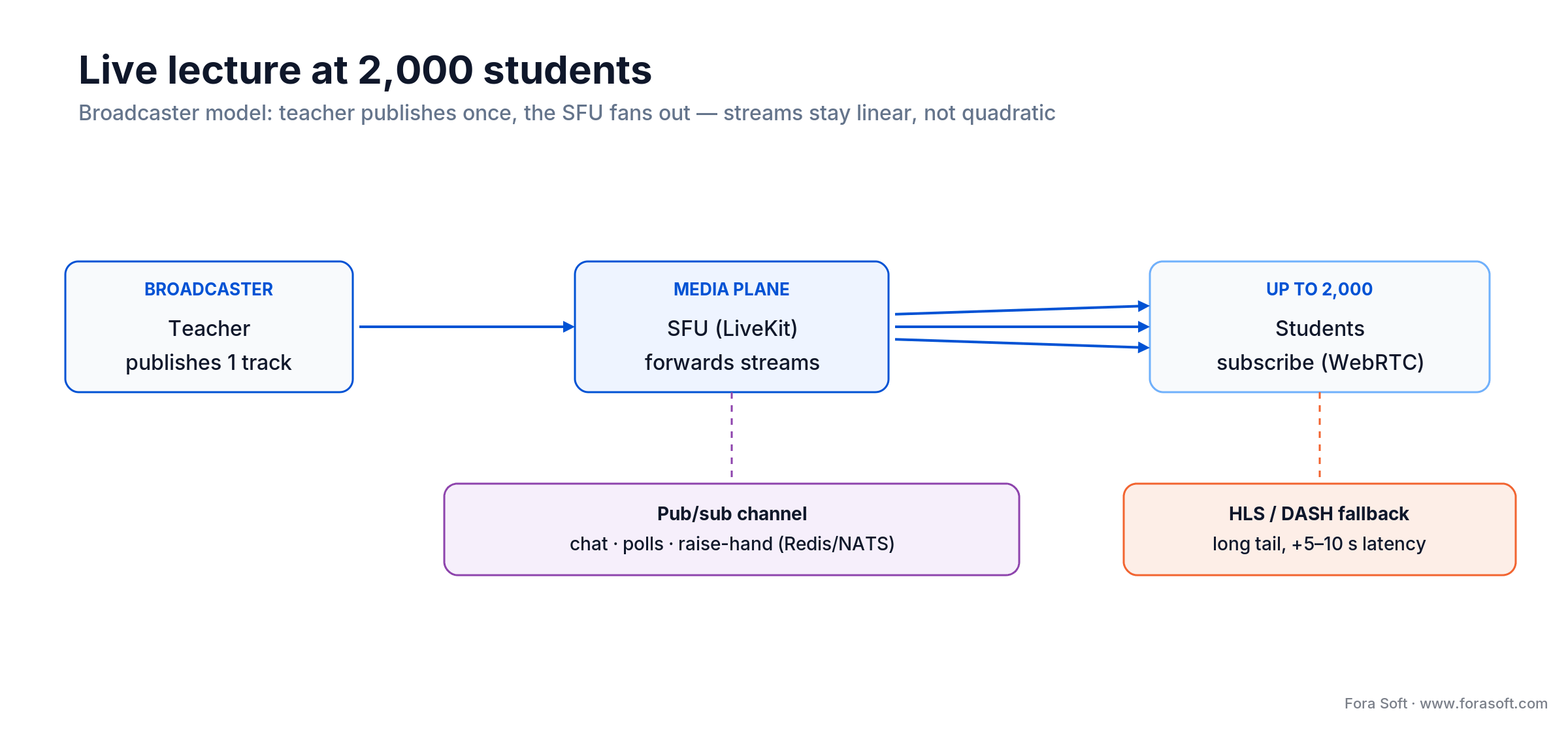Click the "BROADCASTER" heading label
This screenshot has width=1568, height=732.
click(208, 289)
